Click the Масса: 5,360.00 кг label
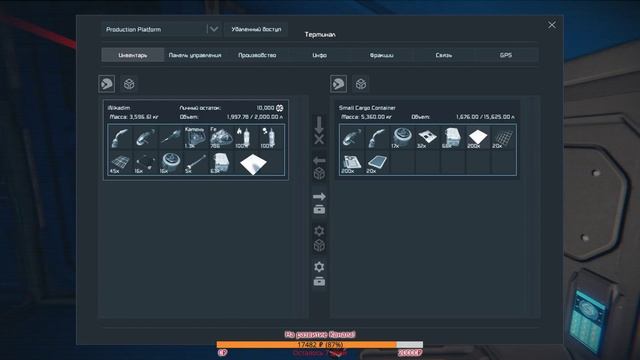This screenshot has width=640, height=360. pyautogui.click(x=366, y=117)
